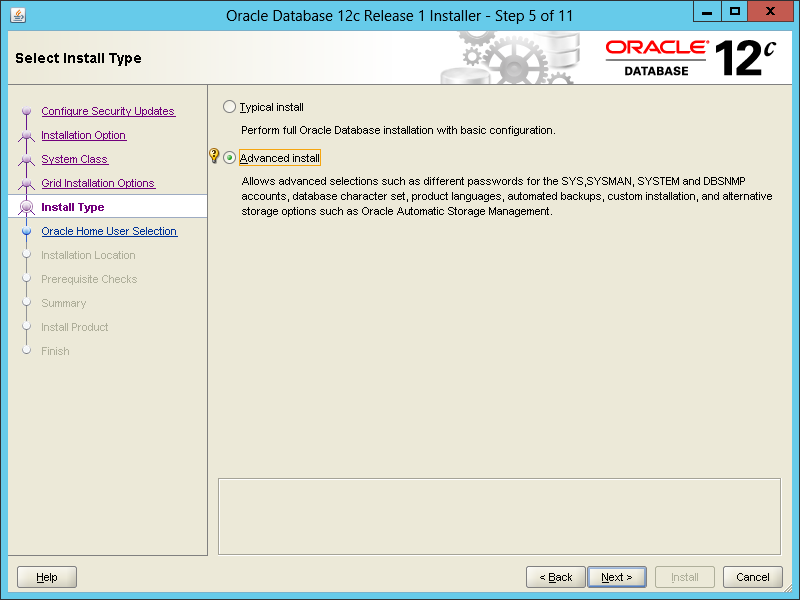Select the Advanced install radio button

point(230,158)
